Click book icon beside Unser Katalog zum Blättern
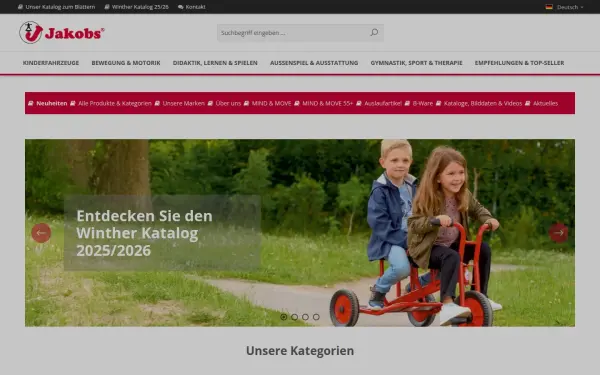The height and width of the screenshot is (375, 600). tap(20, 7)
